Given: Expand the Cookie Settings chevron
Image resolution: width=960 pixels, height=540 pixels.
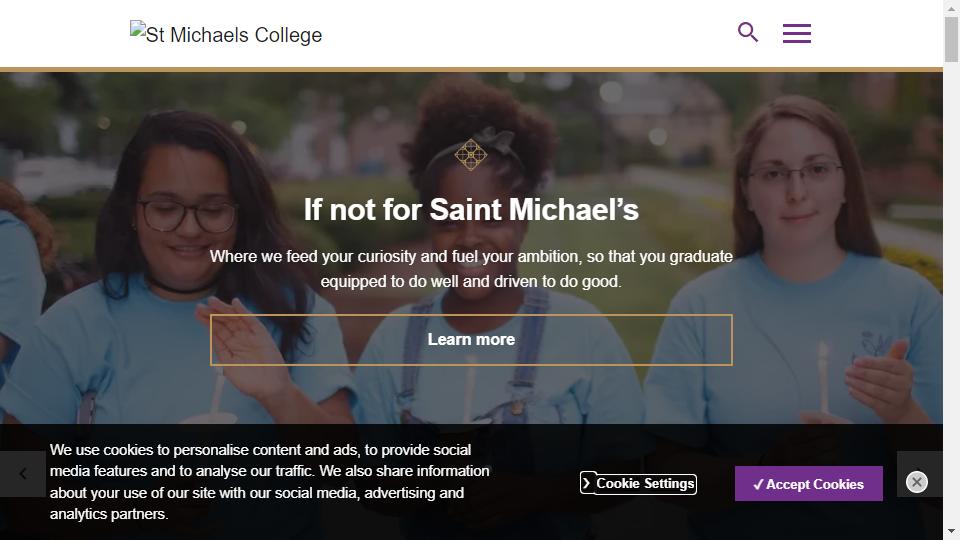Looking at the screenshot, I should tap(587, 483).
